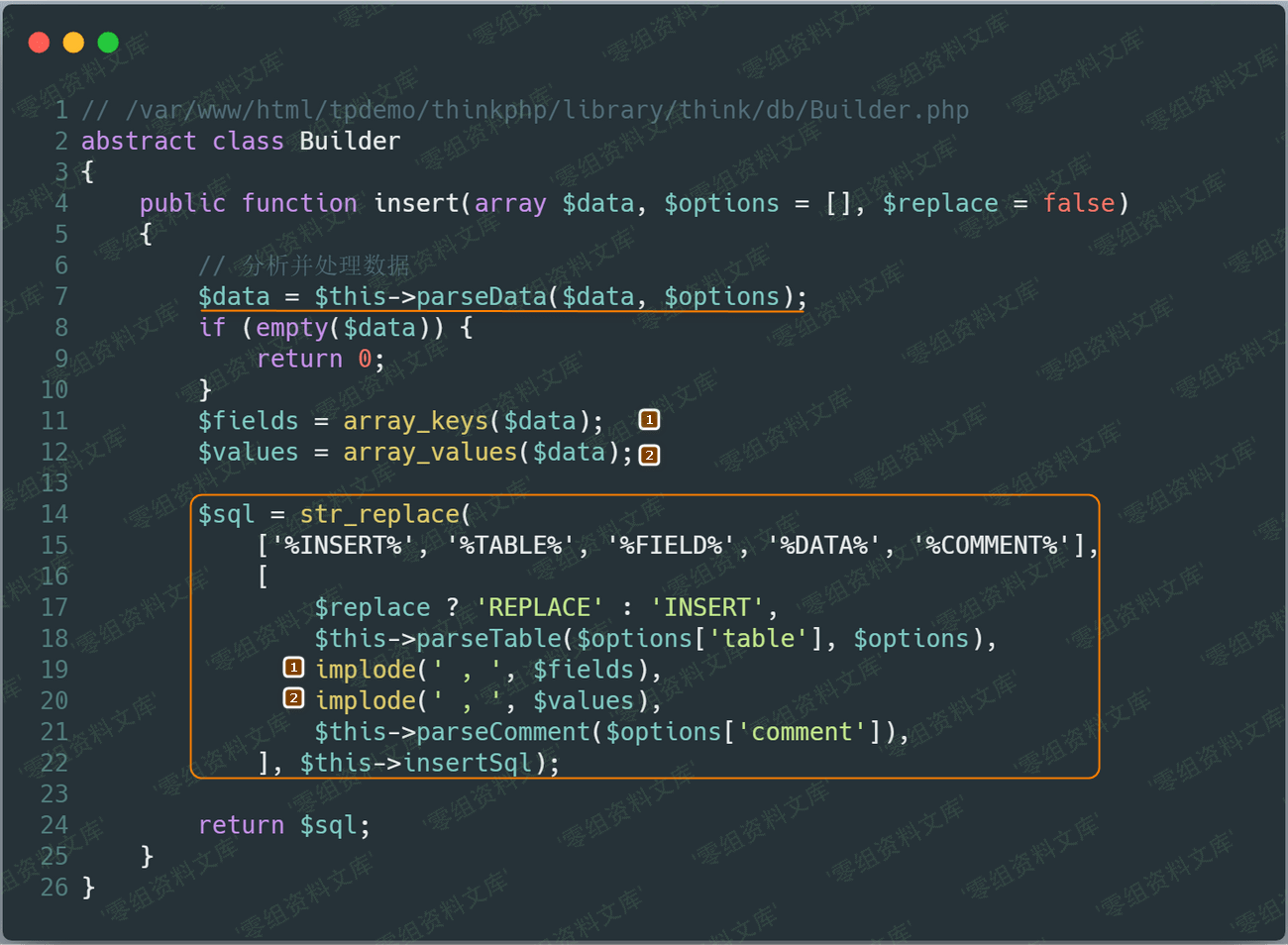The width and height of the screenshot is (1288, 945).
Task: Click marker 2 before implode $values
Action: (x=293, y=698)
